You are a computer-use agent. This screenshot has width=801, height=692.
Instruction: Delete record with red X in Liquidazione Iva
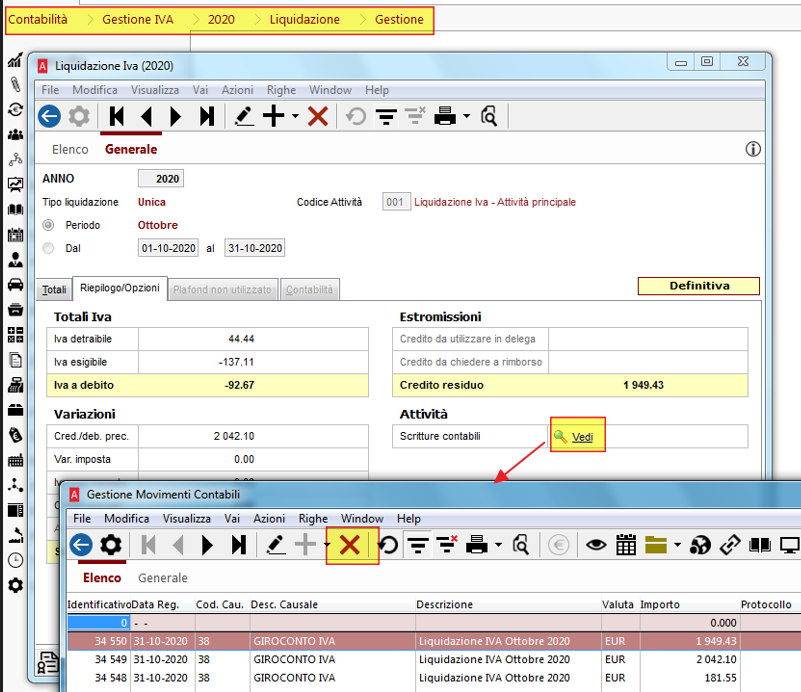click(x=318, y=116)
